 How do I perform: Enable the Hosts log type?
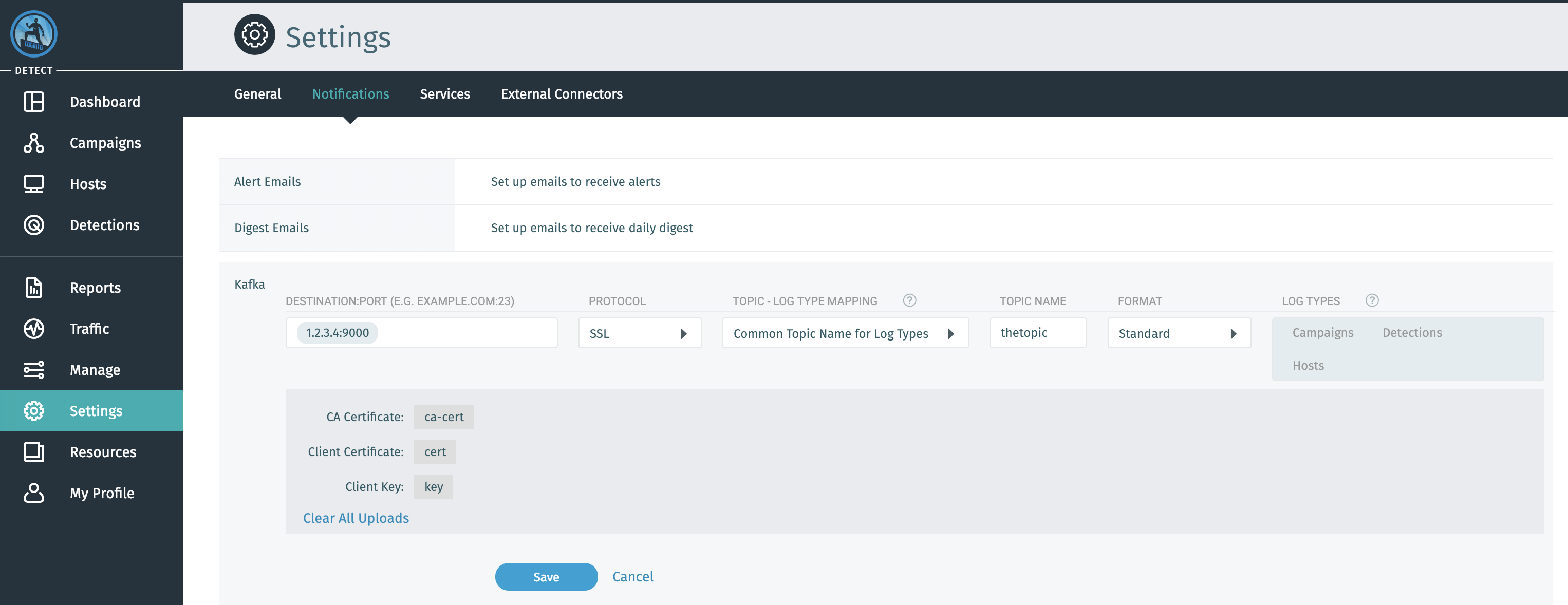click(1308, 365)
